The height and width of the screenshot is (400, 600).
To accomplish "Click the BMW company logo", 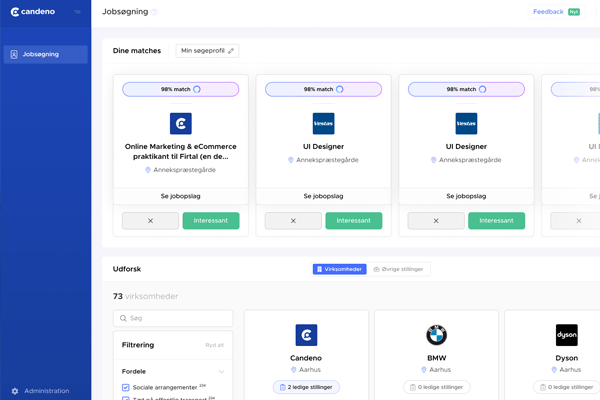I will pyautogui.click(x=436, y=335).
